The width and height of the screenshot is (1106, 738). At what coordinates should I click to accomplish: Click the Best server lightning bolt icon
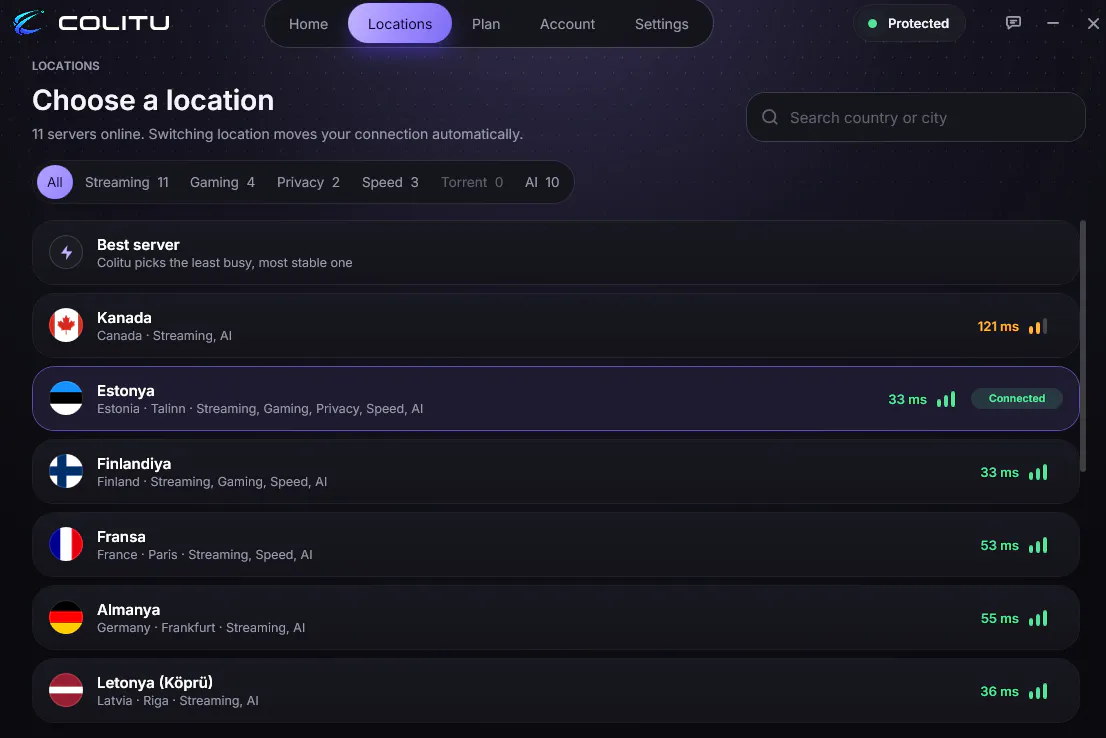coord(66,253)
